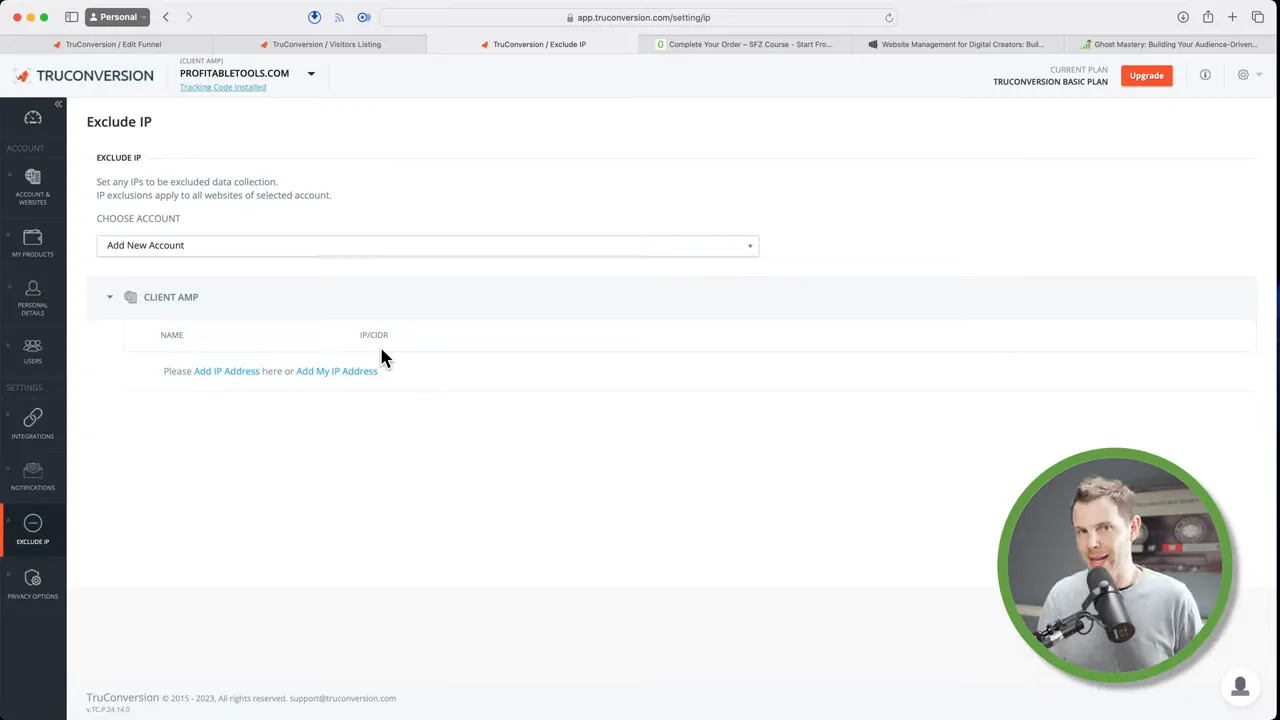This screenshot has width=1280, height=720.
Task: Show Safari downloads
Action: coord(1183,17)
